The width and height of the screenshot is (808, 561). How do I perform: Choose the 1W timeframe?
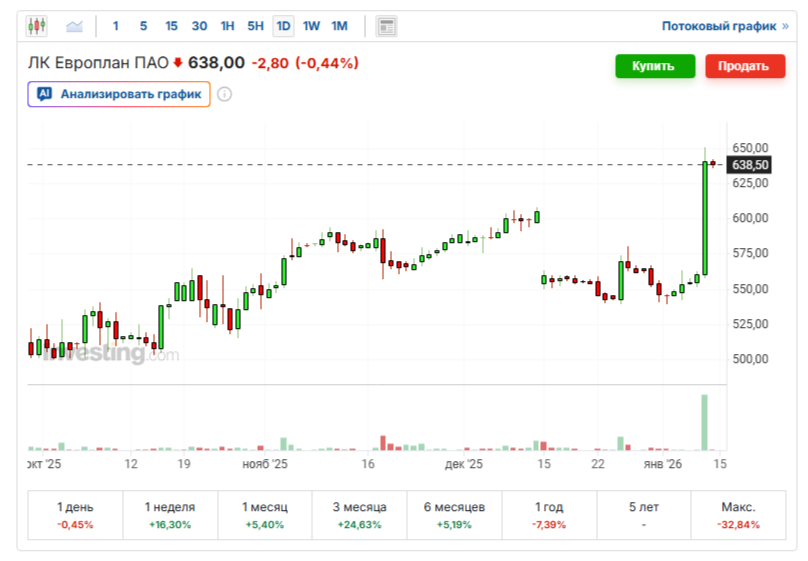(311, 26)
